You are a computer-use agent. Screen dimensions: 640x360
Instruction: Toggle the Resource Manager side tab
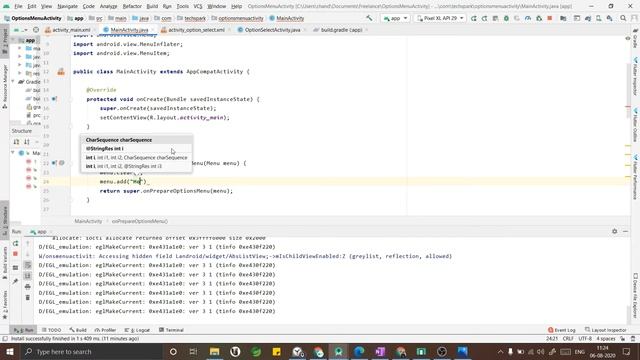5,87
